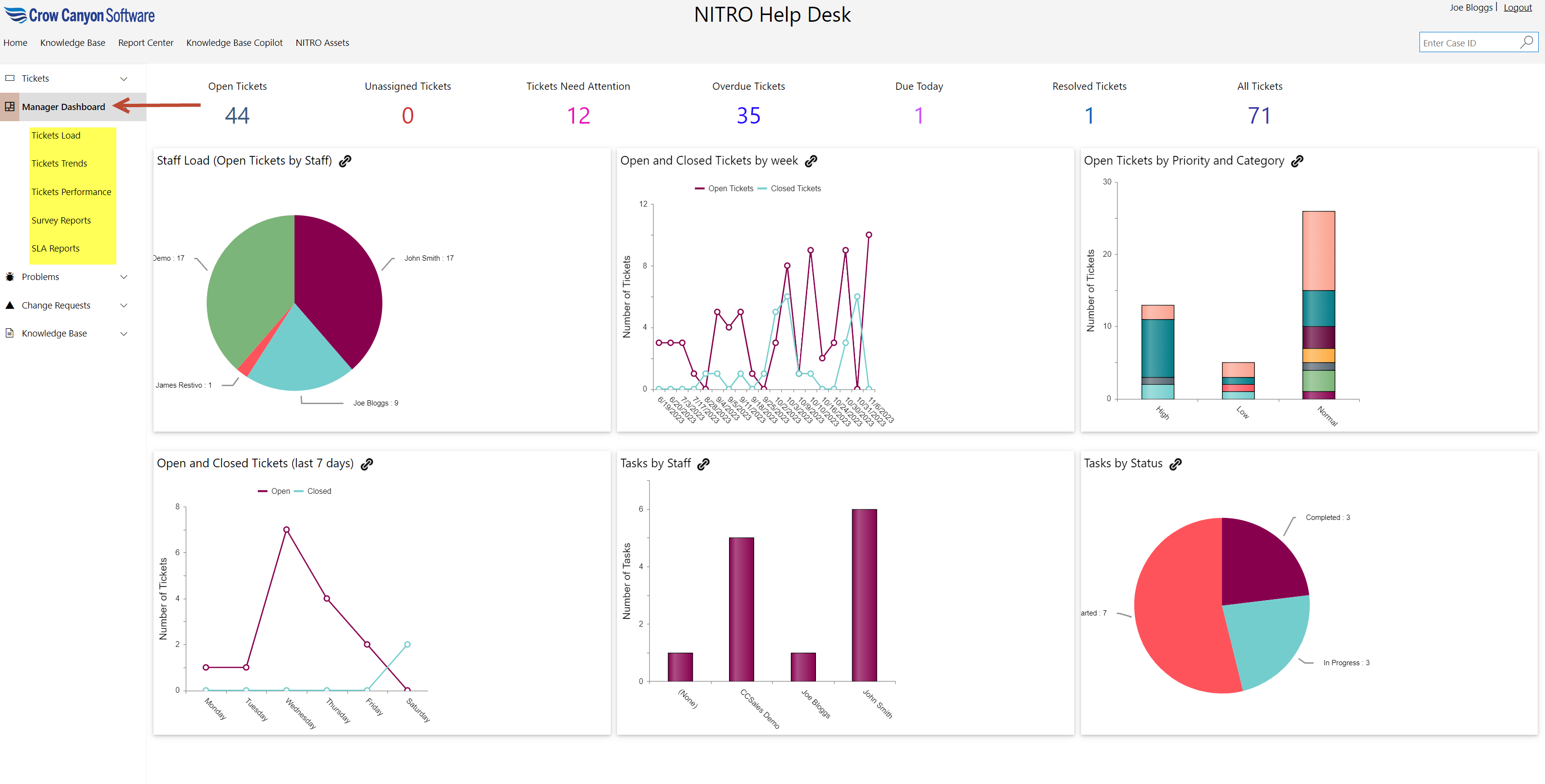1545x784 pixels.
Task: Toggle Open Tickets series in weekly chart legend
Action: [725, 188]
